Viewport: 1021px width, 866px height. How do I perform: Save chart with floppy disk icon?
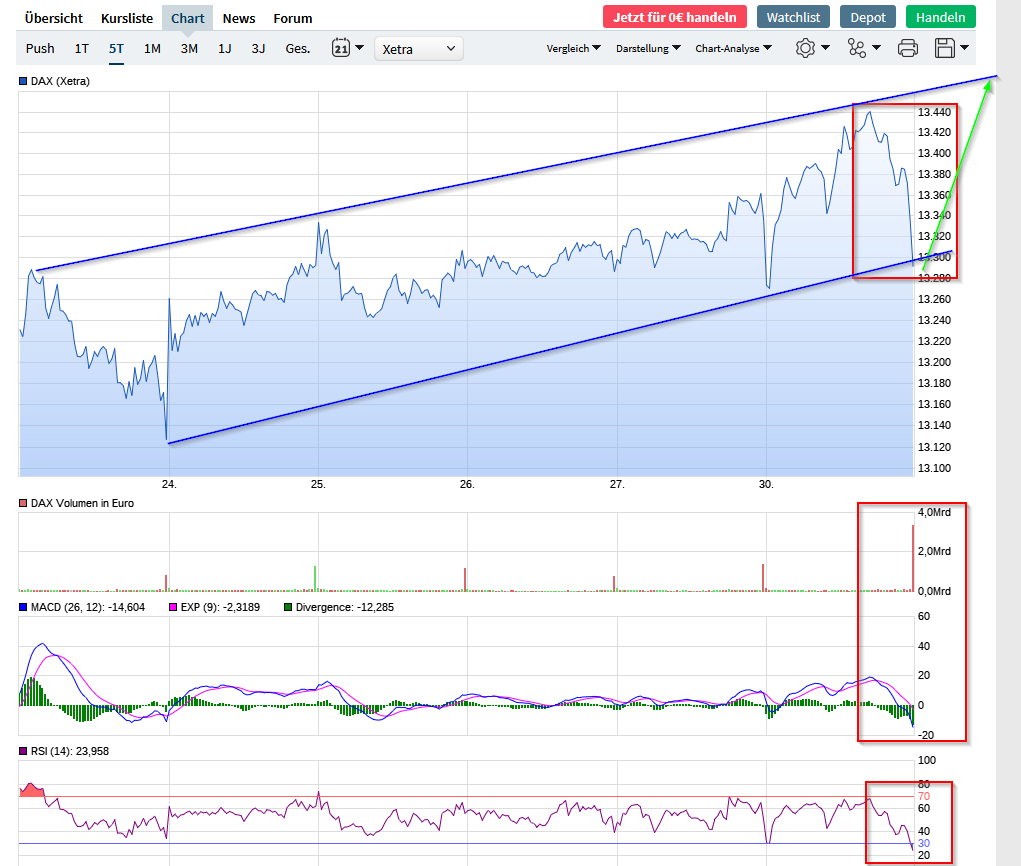click(x=944, y=48)
